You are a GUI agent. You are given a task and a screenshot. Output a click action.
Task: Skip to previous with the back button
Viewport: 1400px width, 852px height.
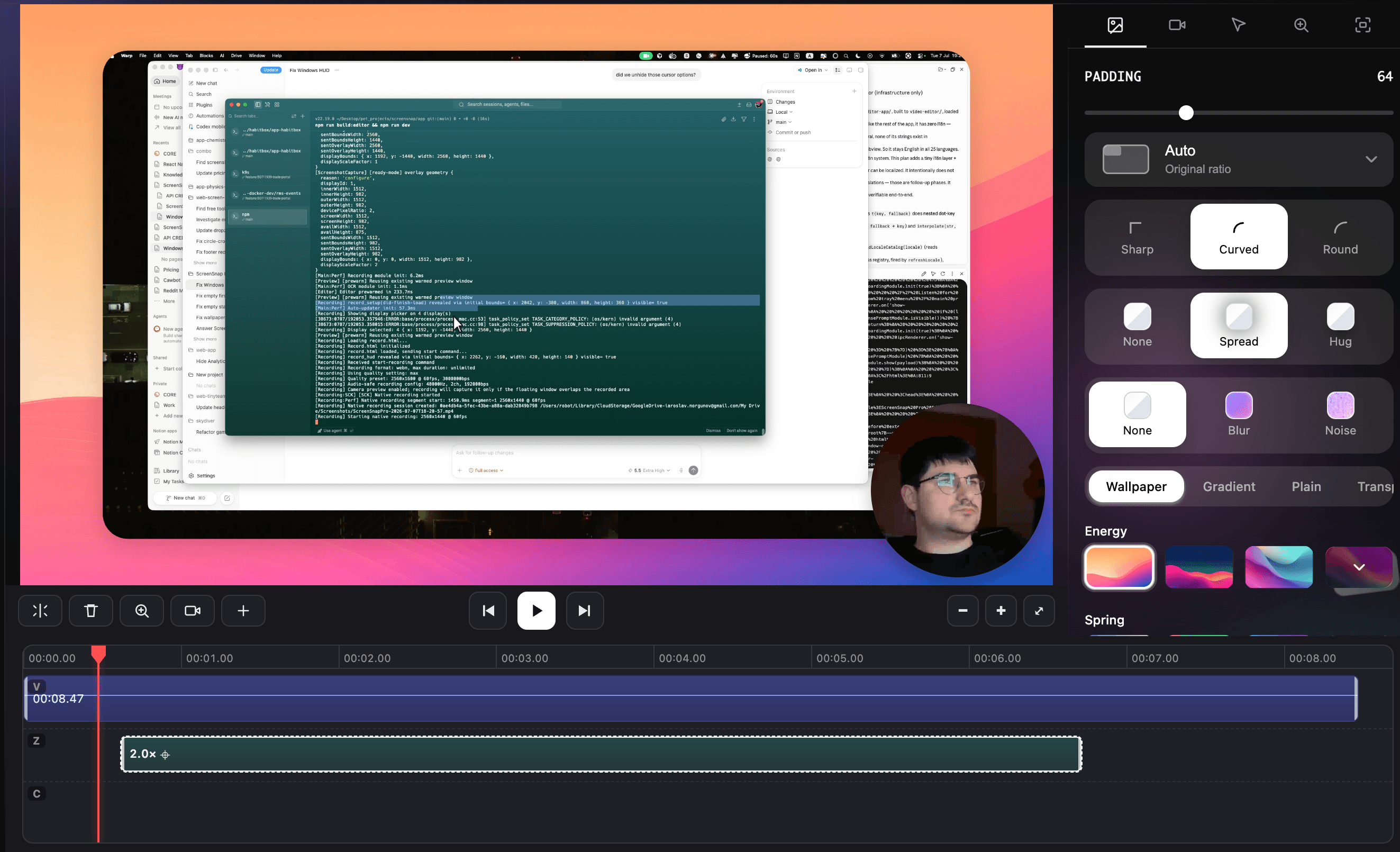487,611
